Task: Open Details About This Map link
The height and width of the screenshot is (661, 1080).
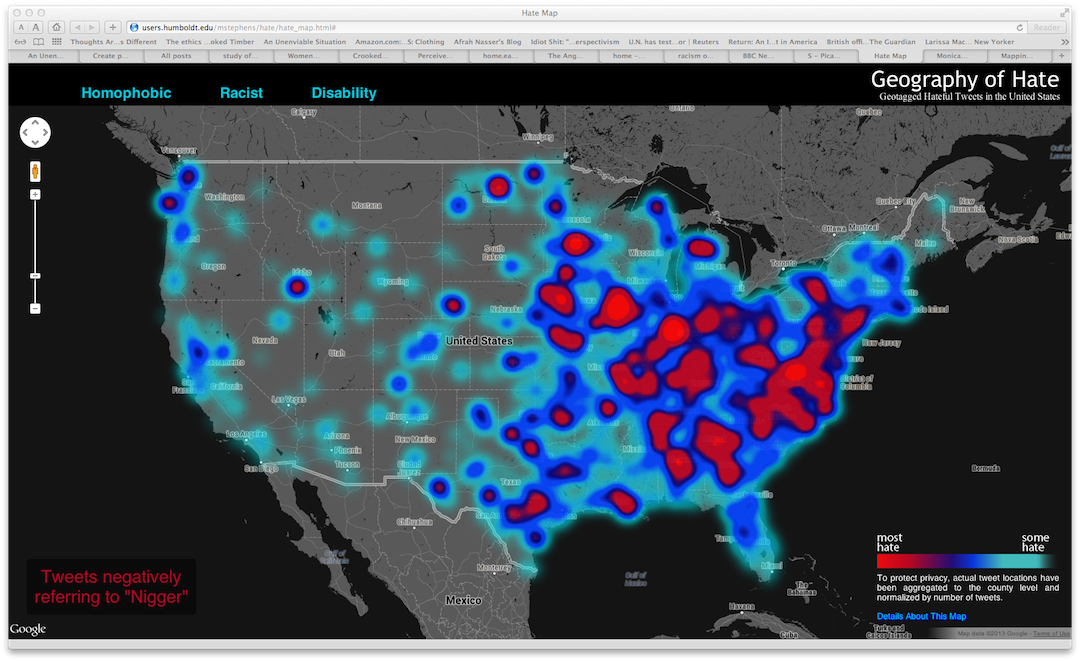Action: (921, 616)
